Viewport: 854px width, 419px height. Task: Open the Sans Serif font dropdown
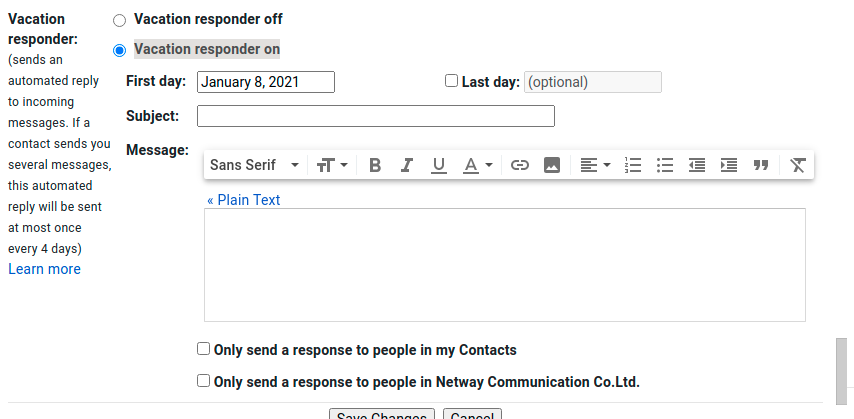(254, 165)
